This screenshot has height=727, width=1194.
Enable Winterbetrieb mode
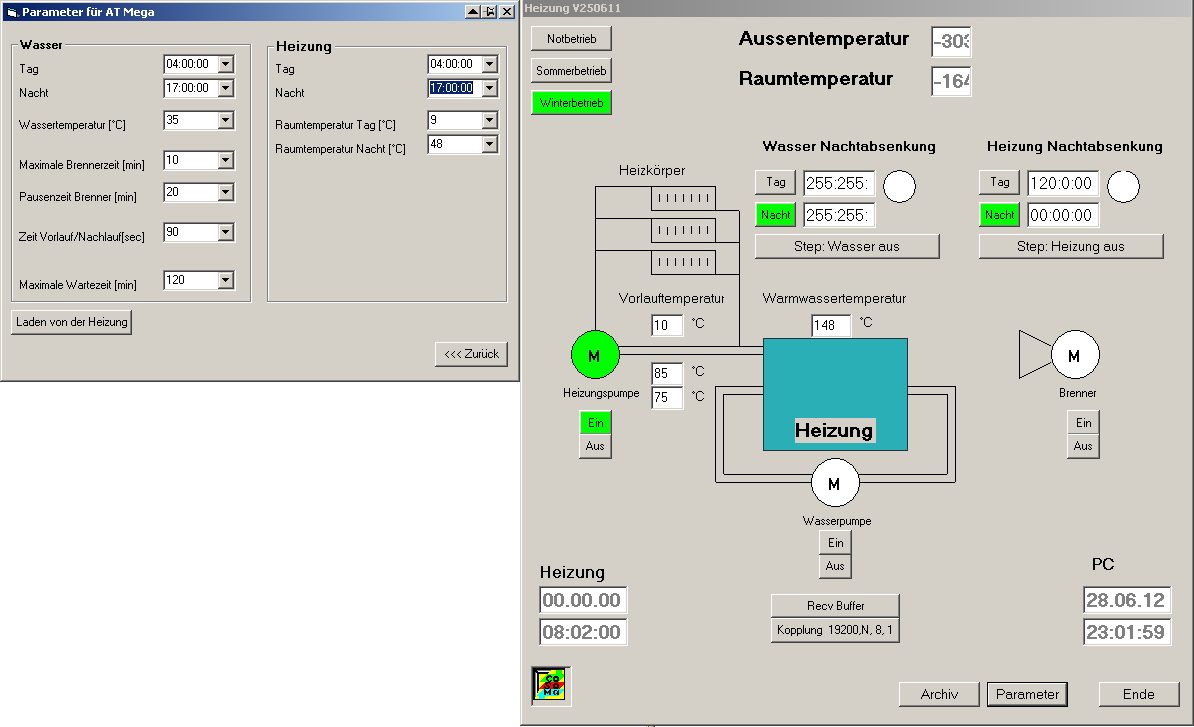[x=571, y=103]
